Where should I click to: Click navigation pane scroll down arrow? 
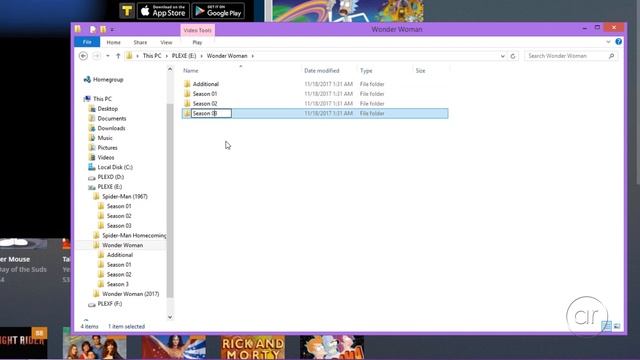(170, 317)
